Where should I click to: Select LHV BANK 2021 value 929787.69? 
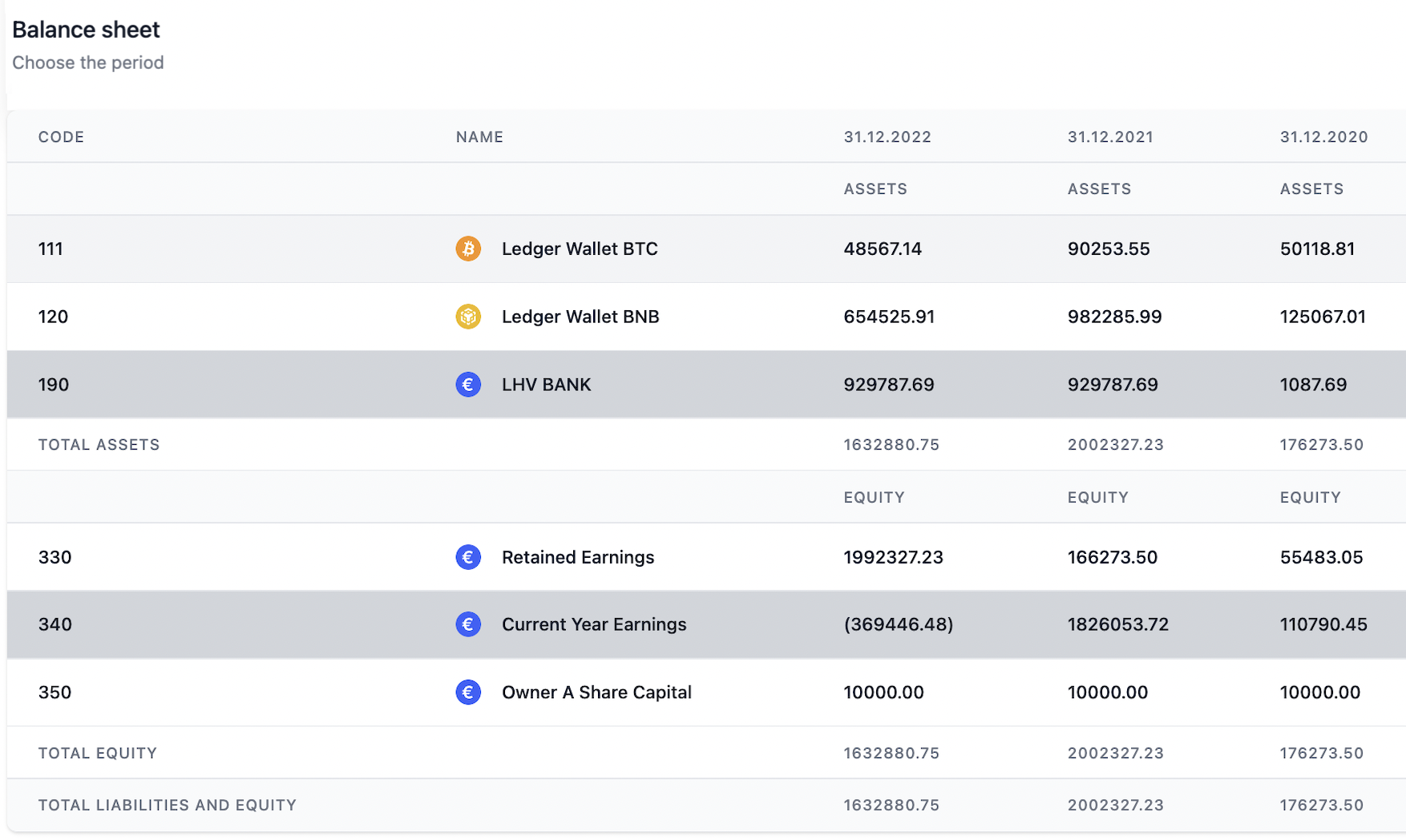1113,385
